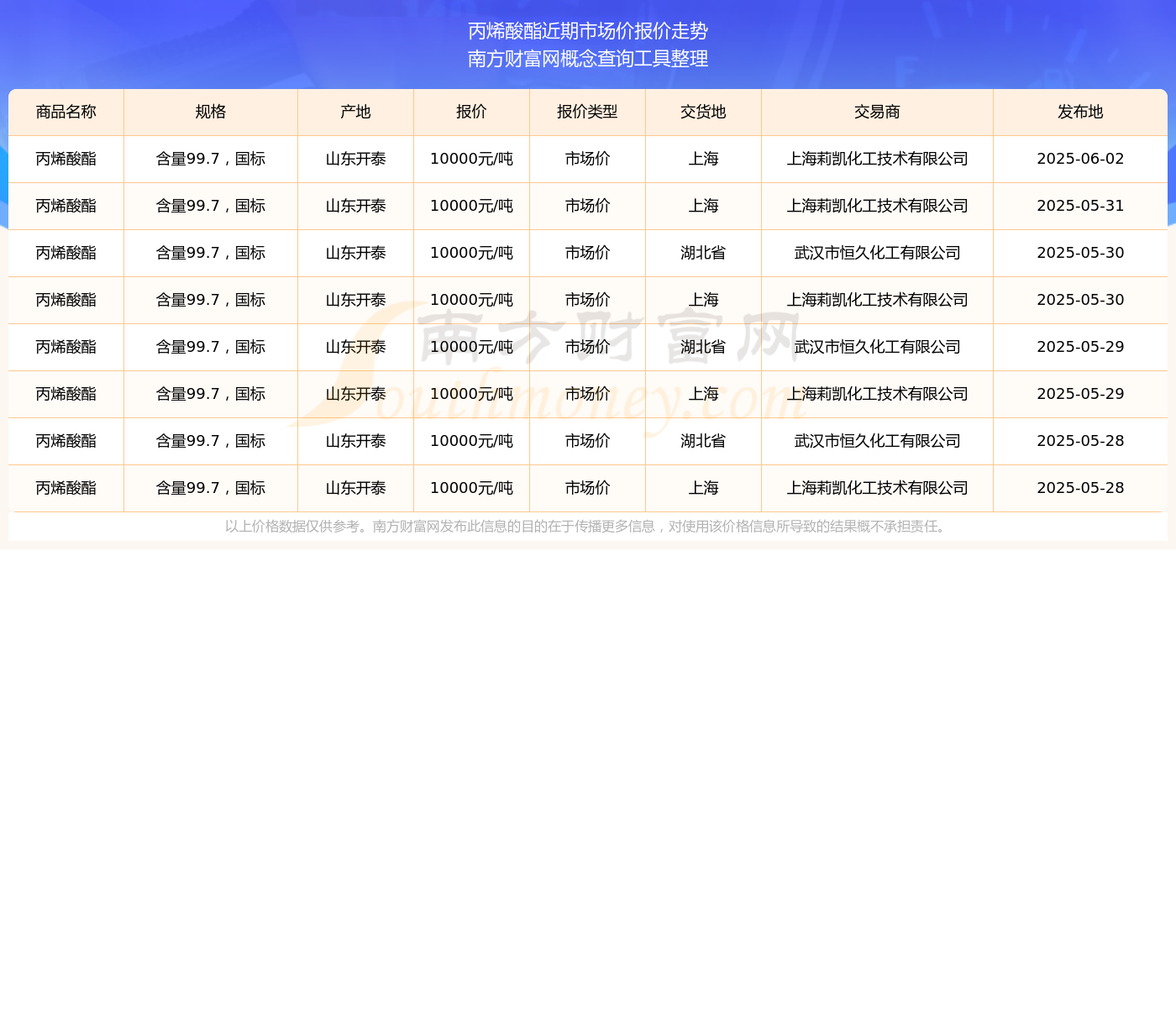
Task: Click the 商品名称 column header
Action: point(66,112)
